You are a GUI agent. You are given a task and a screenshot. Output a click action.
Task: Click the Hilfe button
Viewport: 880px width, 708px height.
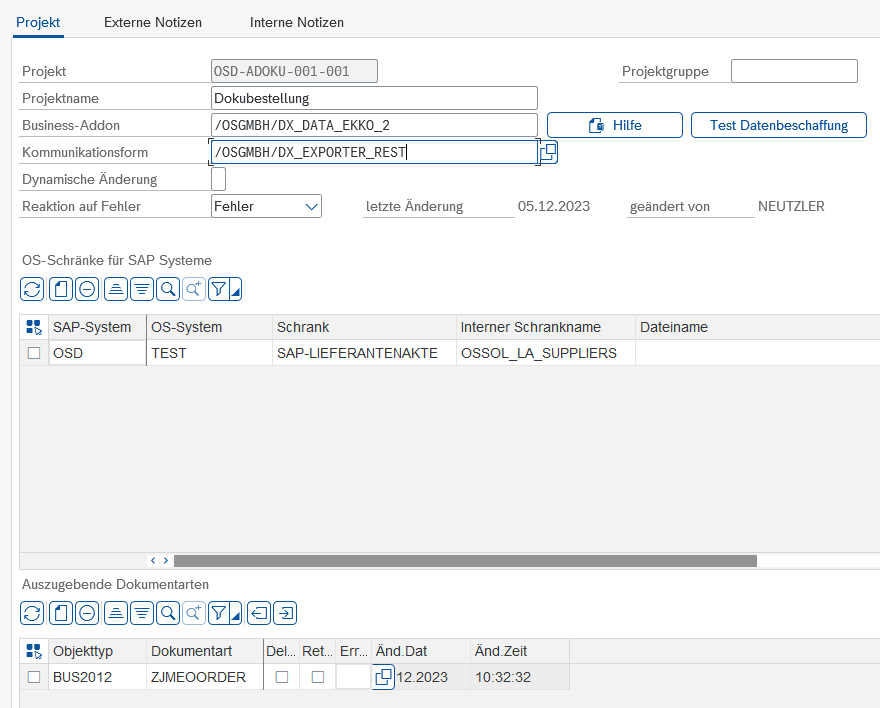coord(615,125)
